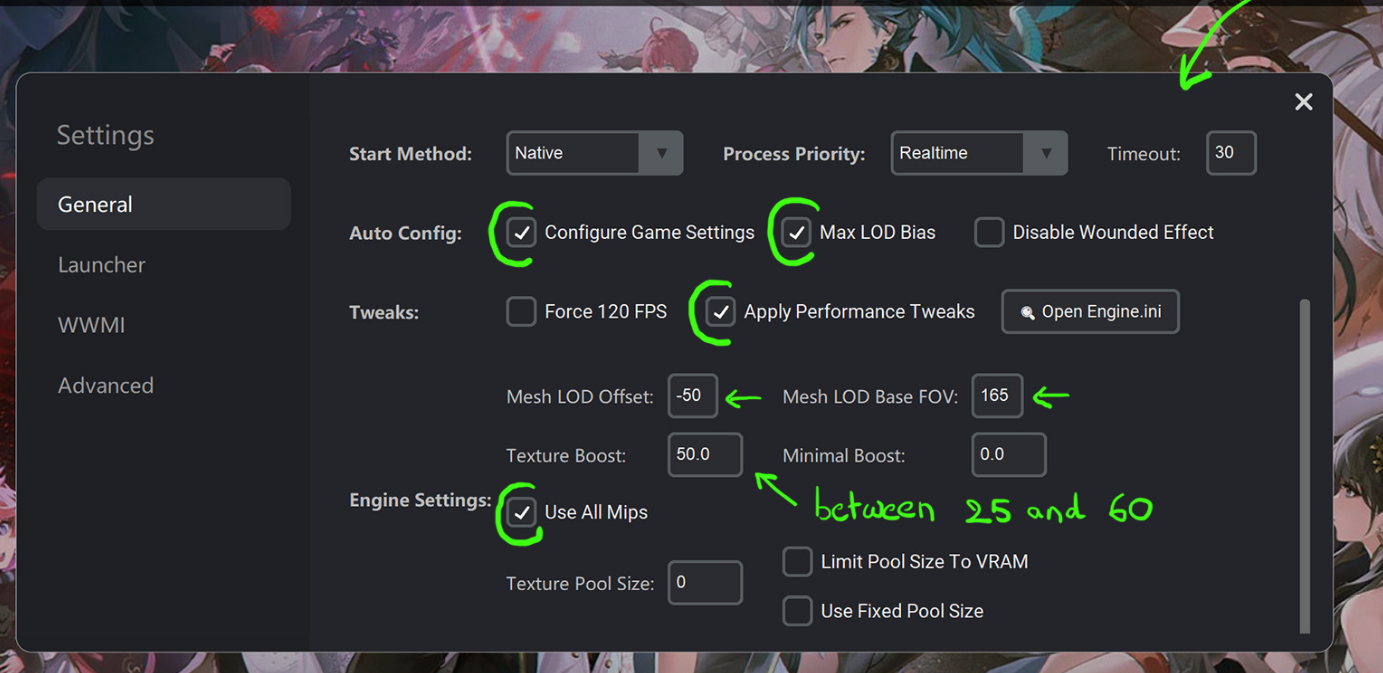
Task: Open the Native start method combo box
Action: pos(595,154)
